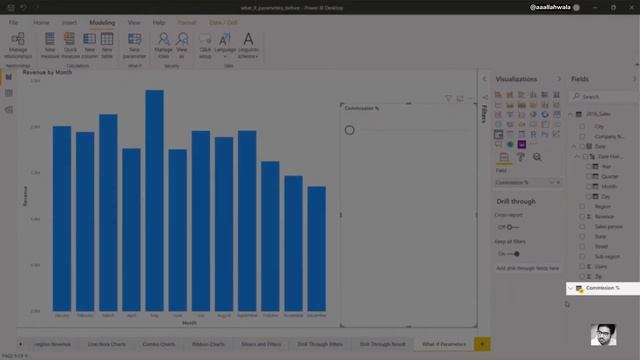The height and width of the screenshot is (360, 640).
Task: Click the Commission % table icon
Action: [x=579, y=289]
